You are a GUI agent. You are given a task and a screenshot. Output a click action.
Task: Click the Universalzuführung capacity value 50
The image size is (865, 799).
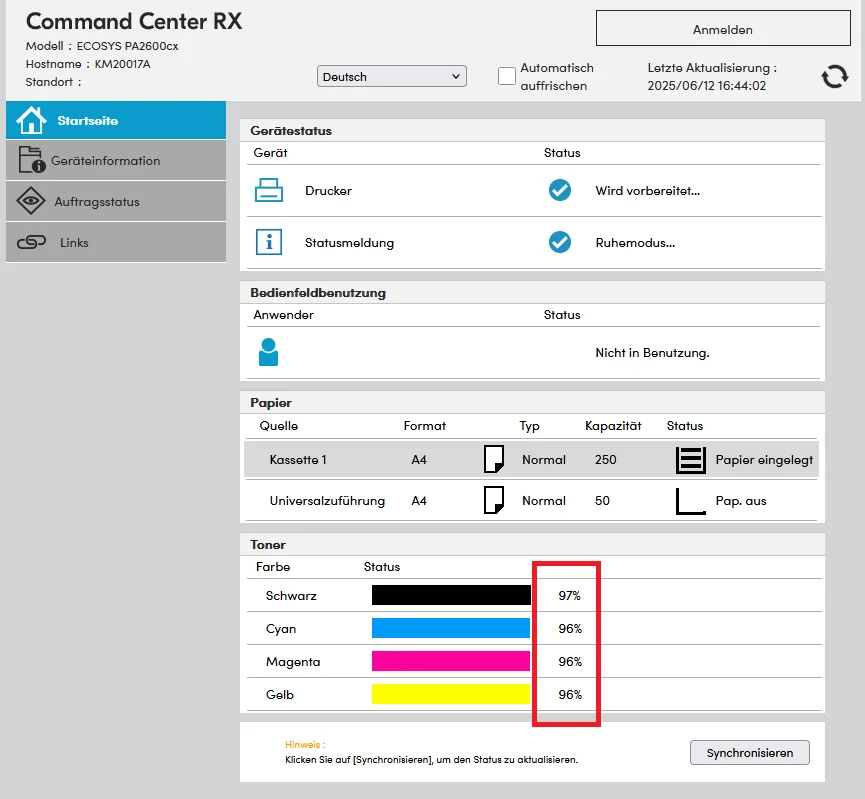tap(602, 500)
